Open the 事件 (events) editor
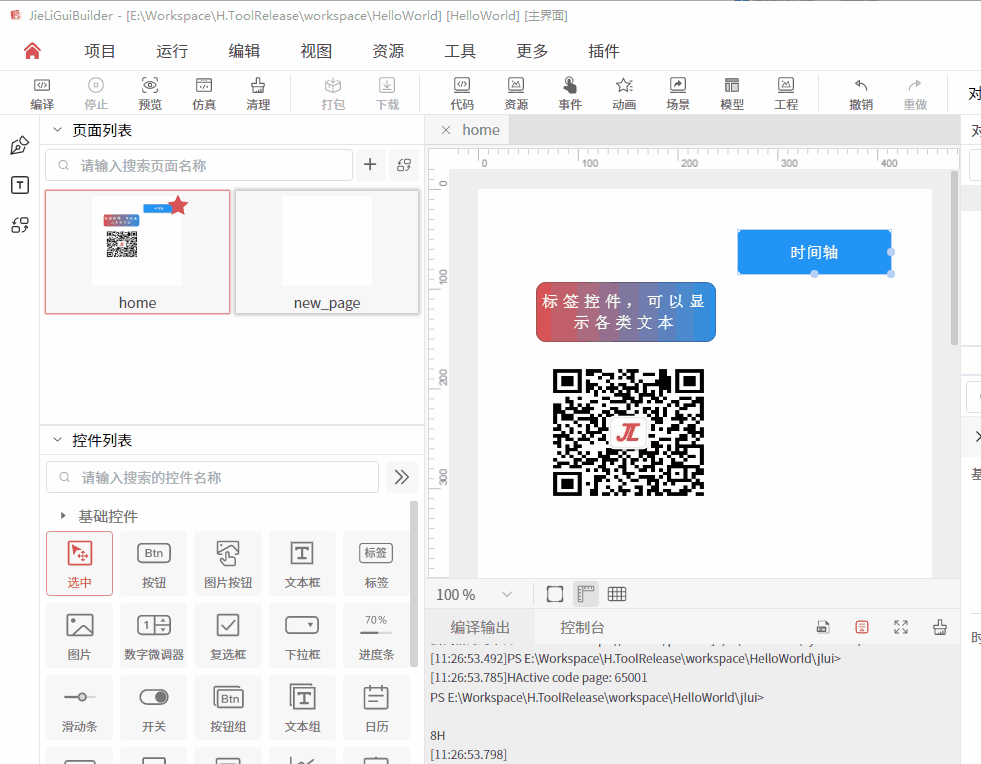981x764 pixels. coord(570,93)
